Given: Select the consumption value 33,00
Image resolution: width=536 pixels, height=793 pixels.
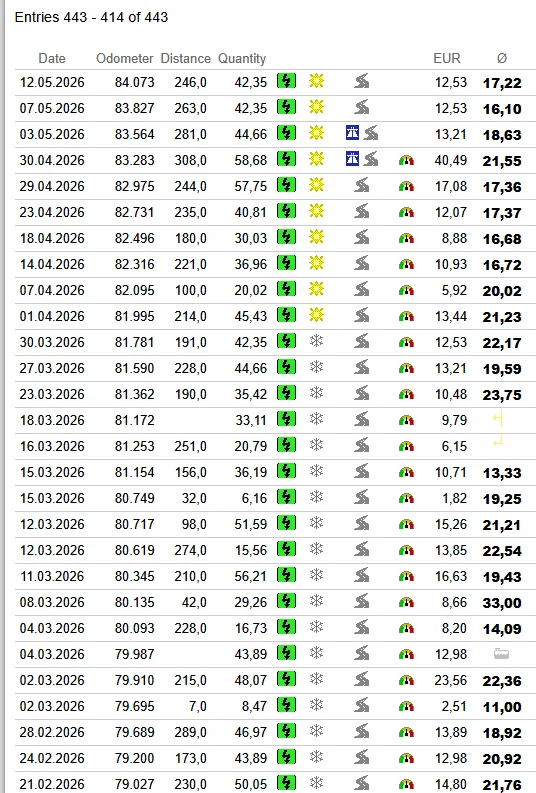Looking at the screenshot, I should 502,603.
